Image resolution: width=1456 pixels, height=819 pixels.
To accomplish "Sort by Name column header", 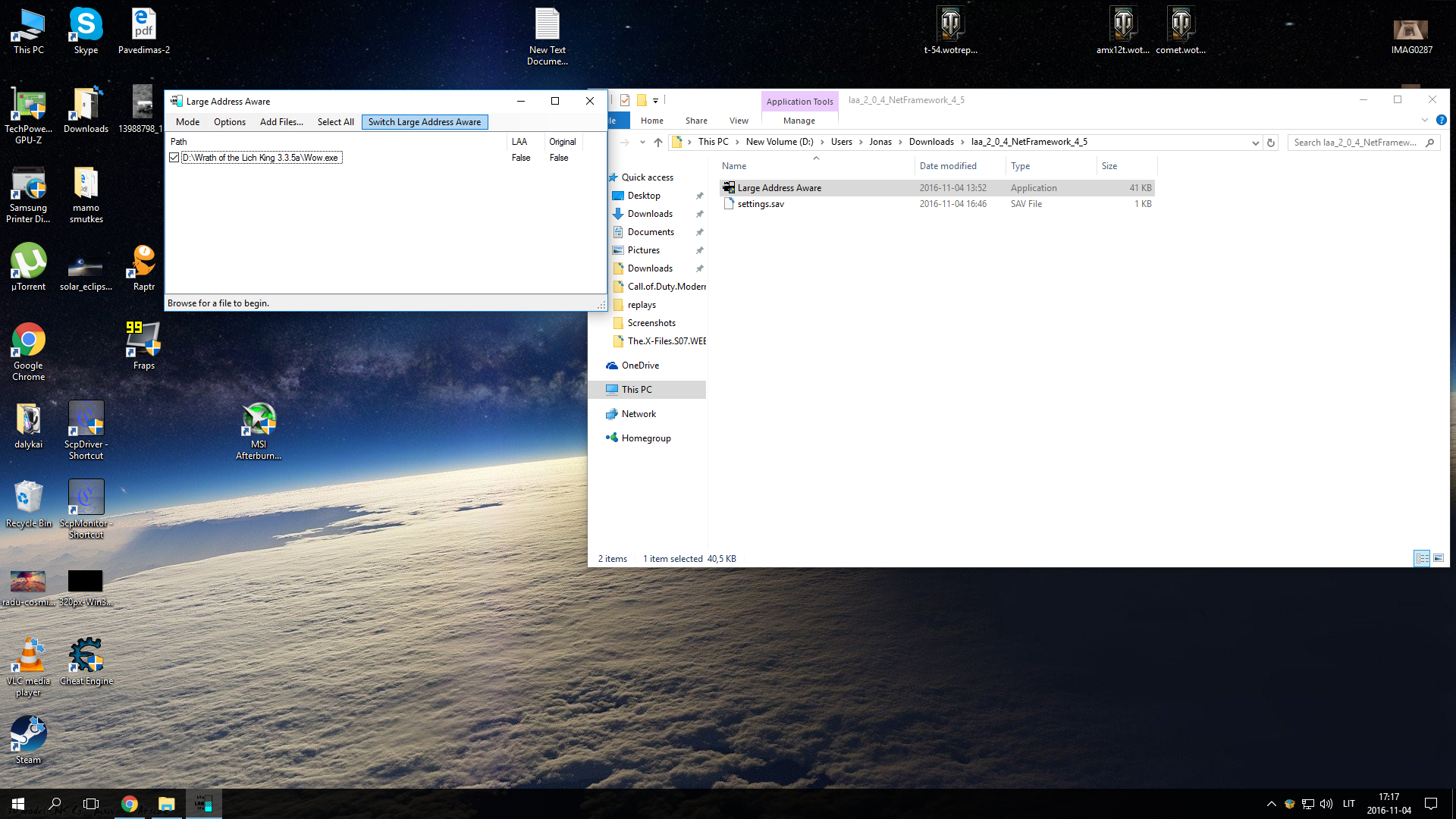I will tap(816, 166).
